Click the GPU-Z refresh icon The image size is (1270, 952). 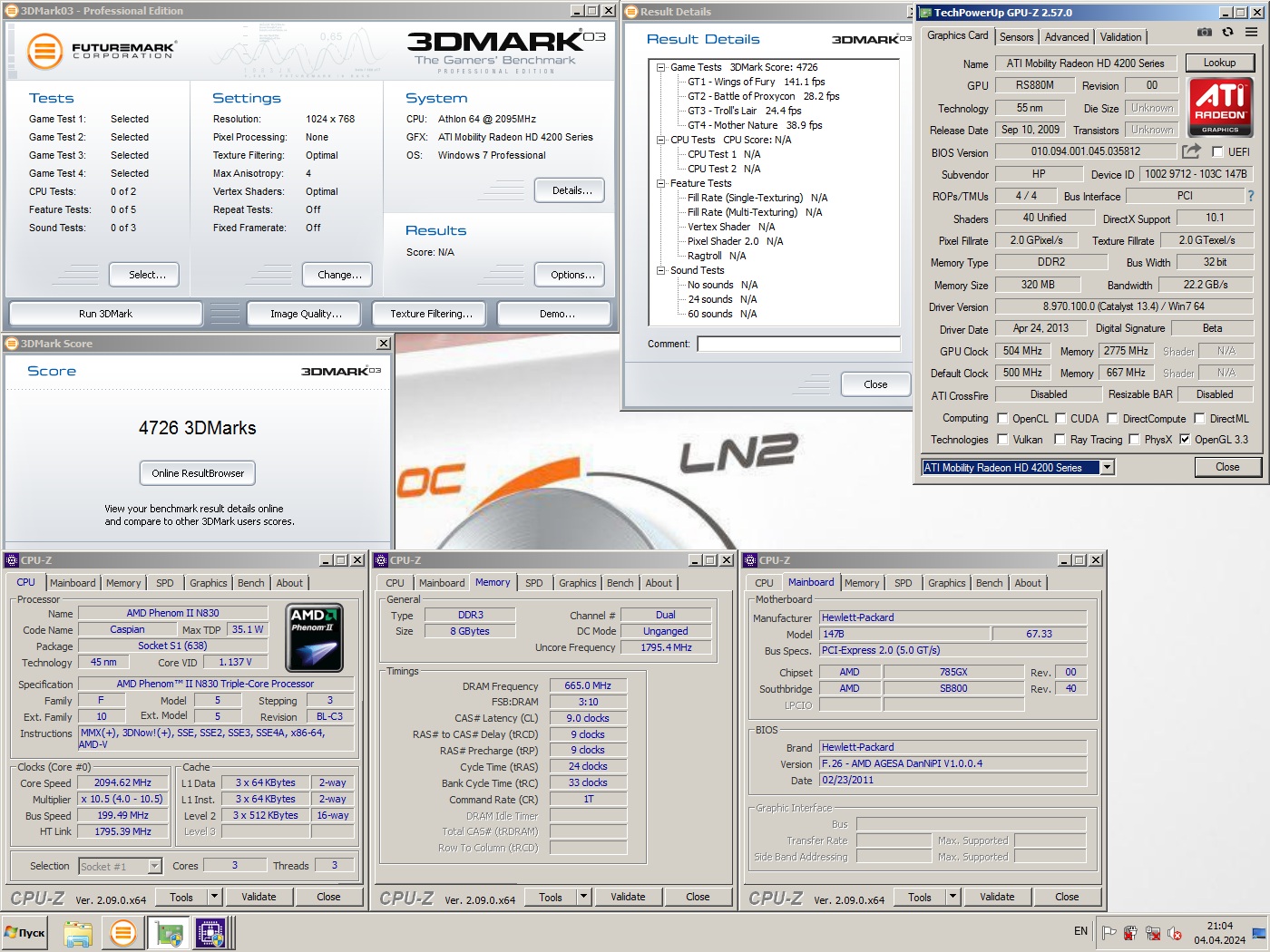1227,32
